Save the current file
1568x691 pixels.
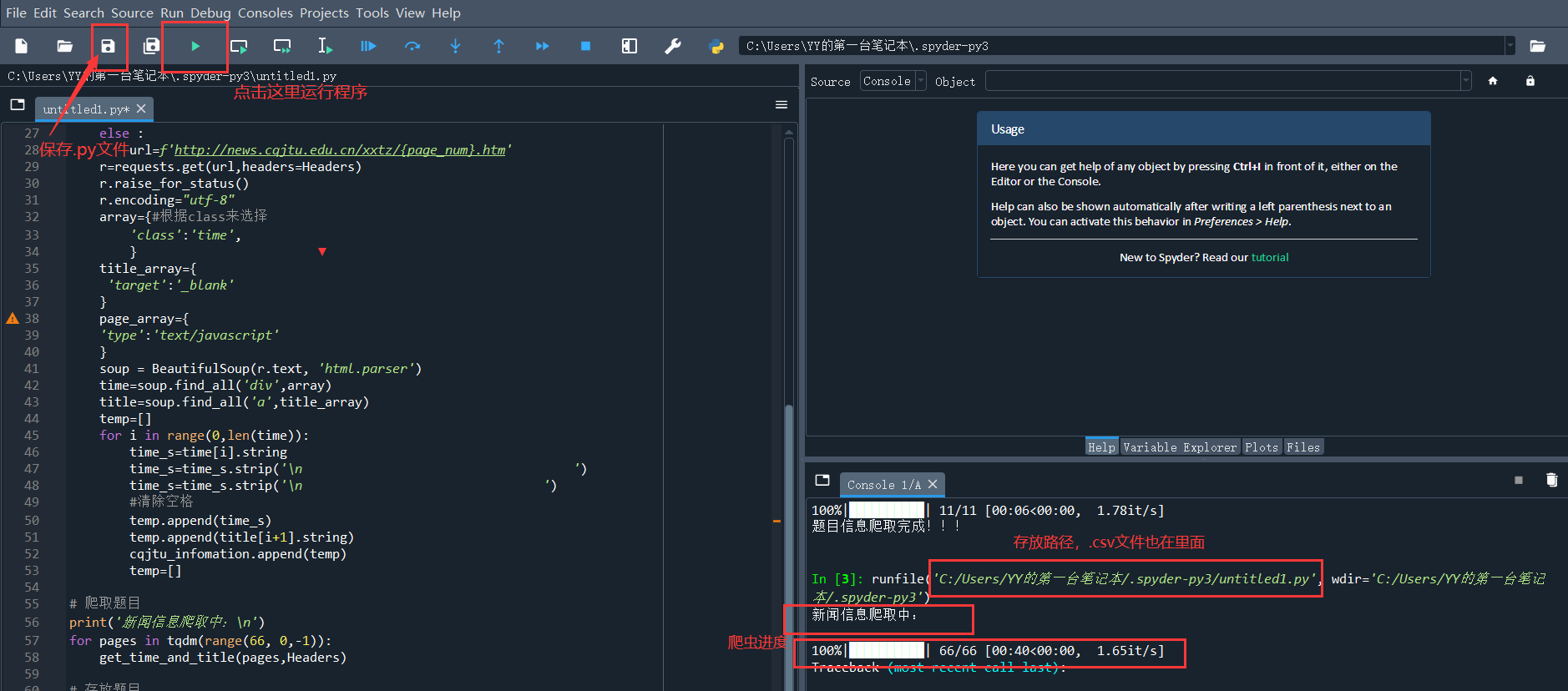click(109, 46)
